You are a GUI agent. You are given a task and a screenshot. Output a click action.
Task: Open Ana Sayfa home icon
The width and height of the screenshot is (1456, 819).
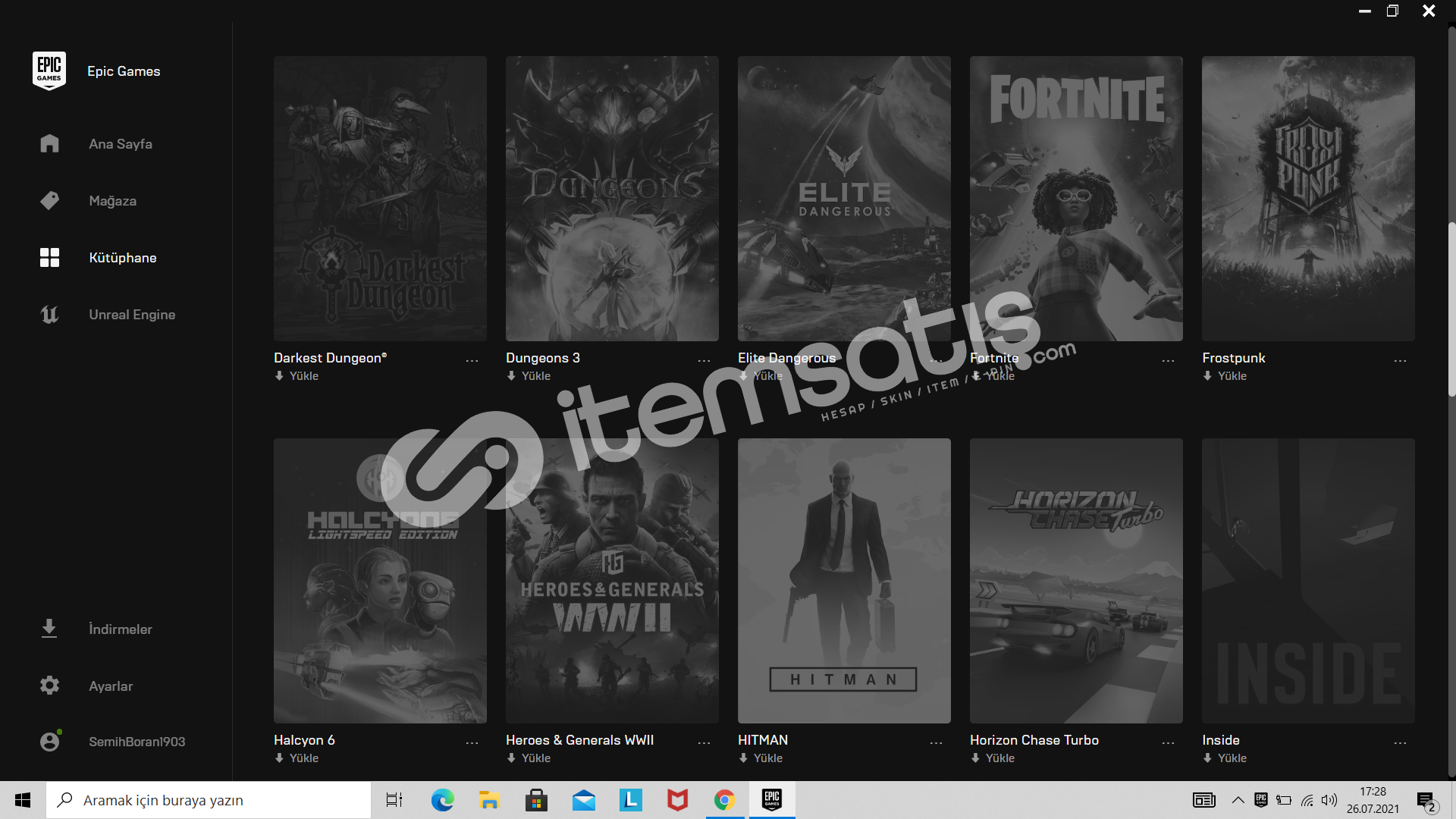[x=49, y=143]
